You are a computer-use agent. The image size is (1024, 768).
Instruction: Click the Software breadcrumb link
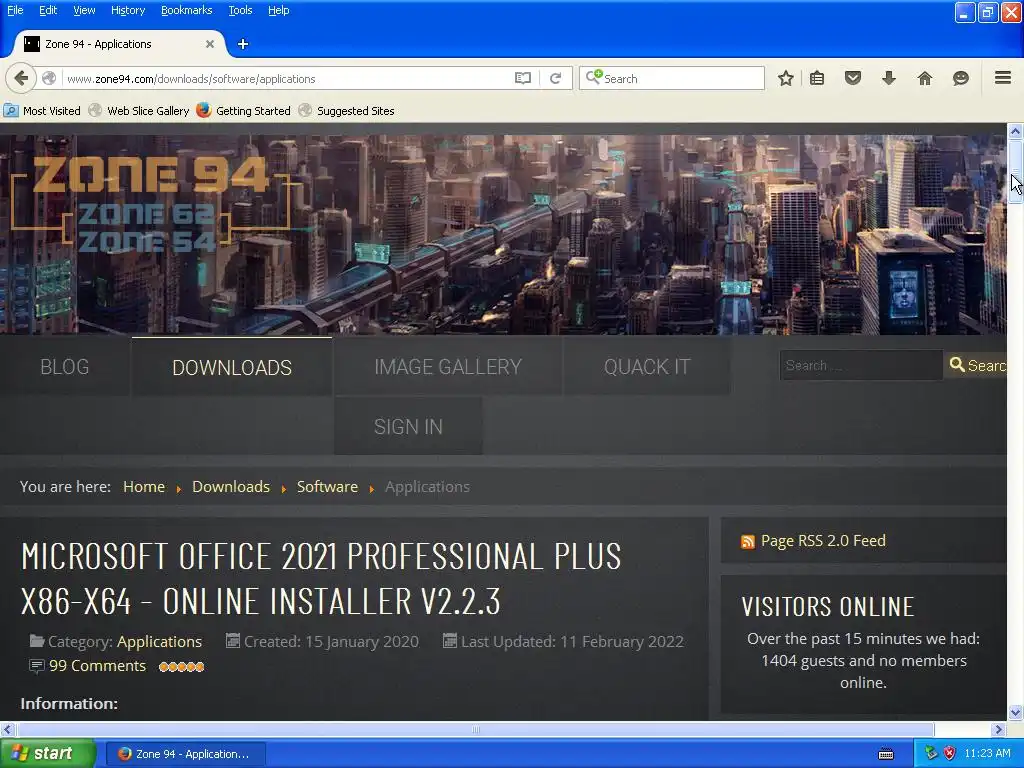pyautogui.click(x=327, y=487)
